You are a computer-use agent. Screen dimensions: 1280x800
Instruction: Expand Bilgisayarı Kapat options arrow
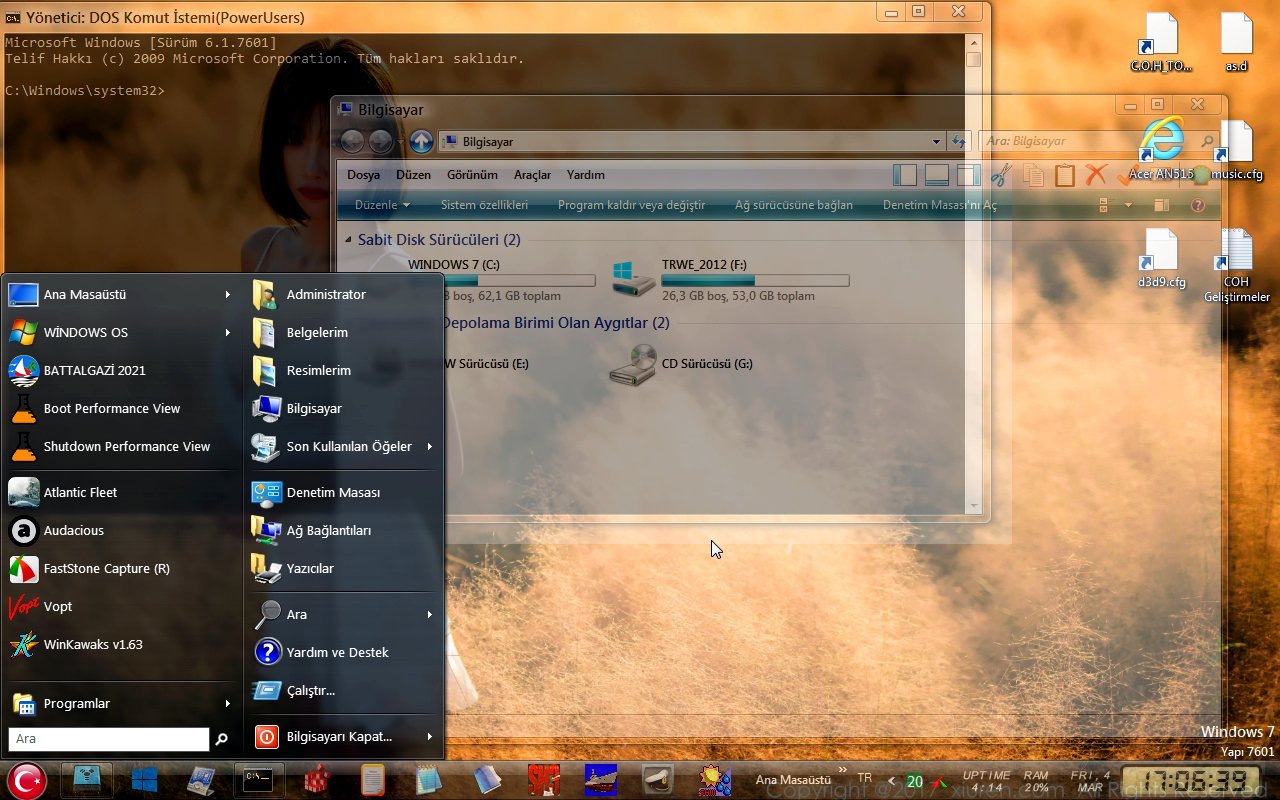(430, 736)
